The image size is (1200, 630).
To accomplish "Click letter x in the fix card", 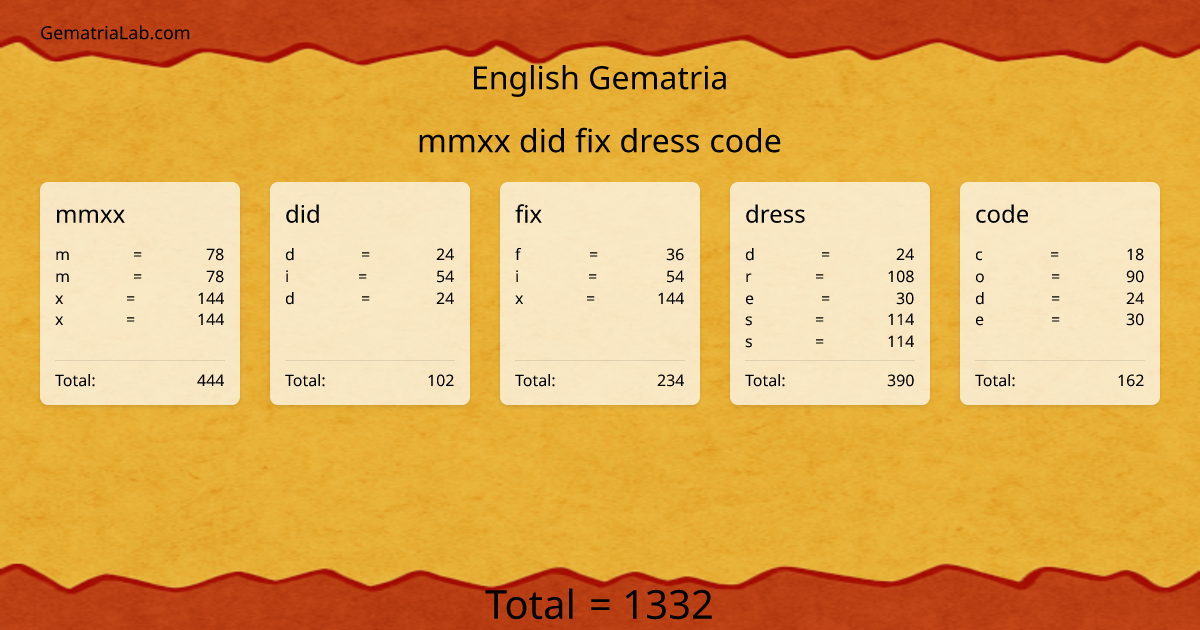I will [x=519, y=298].
